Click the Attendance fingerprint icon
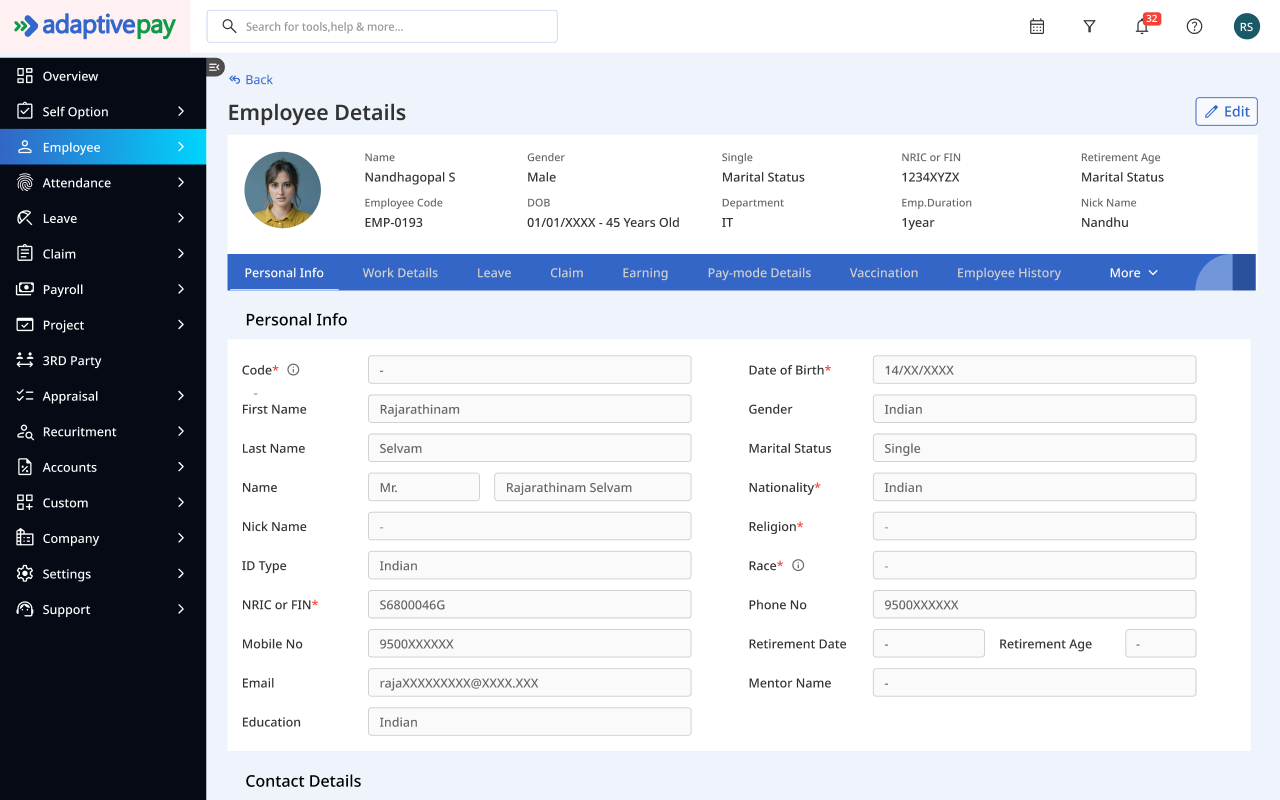The width and height of the screenshot is (1280, 800). tap(25, 182)
